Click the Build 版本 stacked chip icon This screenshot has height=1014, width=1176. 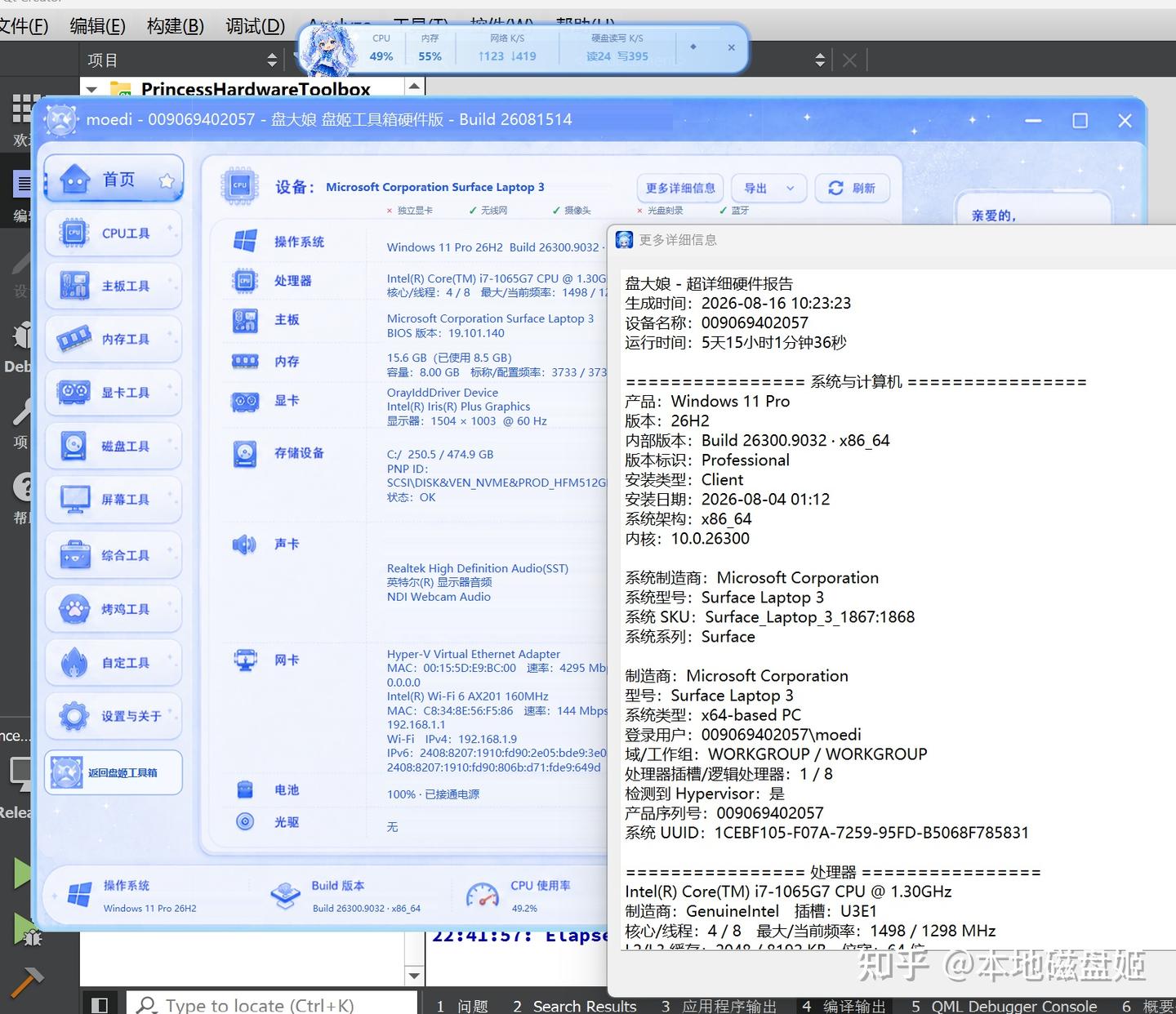coord(286,896)
